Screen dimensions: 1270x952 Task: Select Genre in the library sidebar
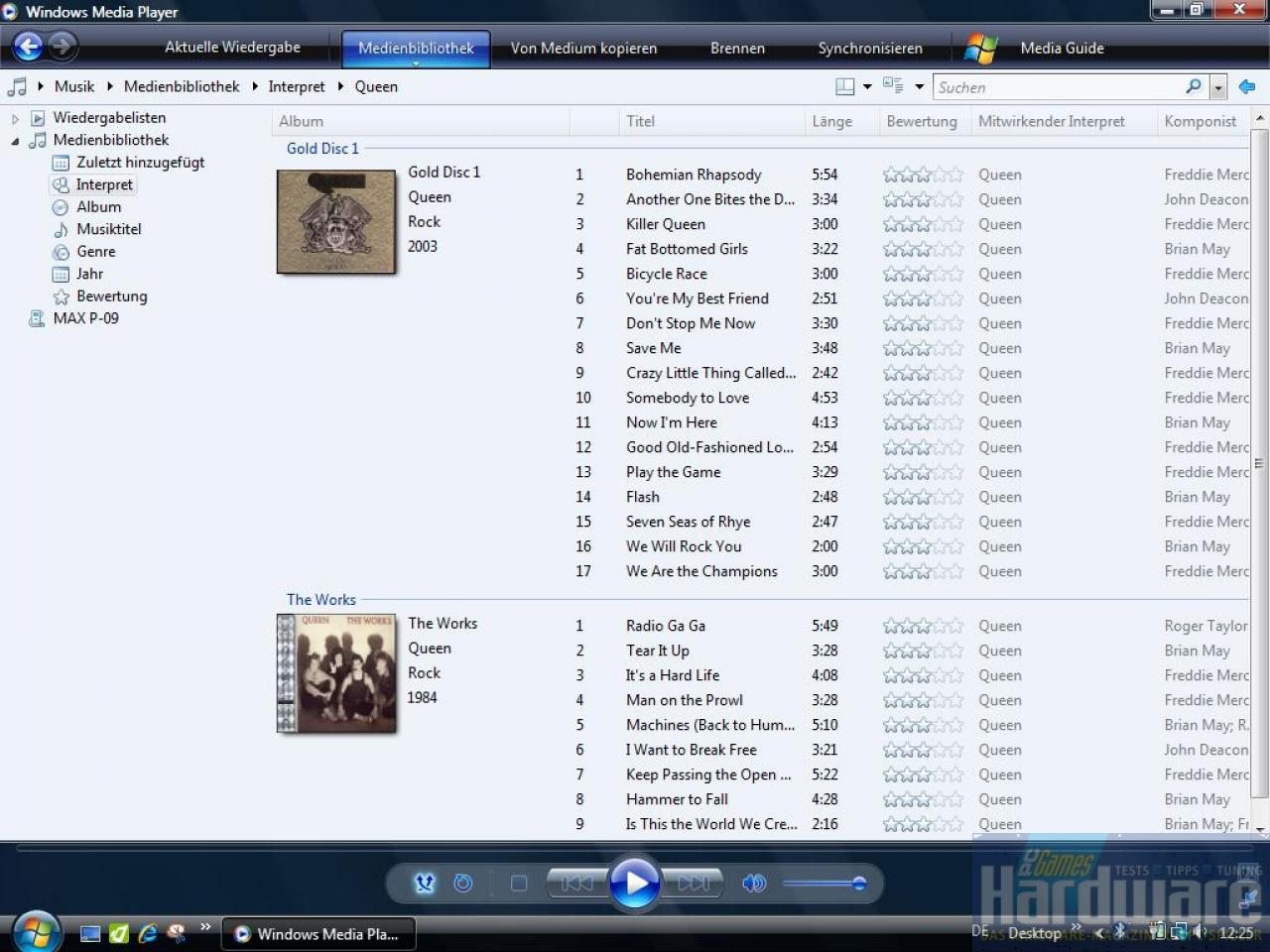click(x=95, y=252)
